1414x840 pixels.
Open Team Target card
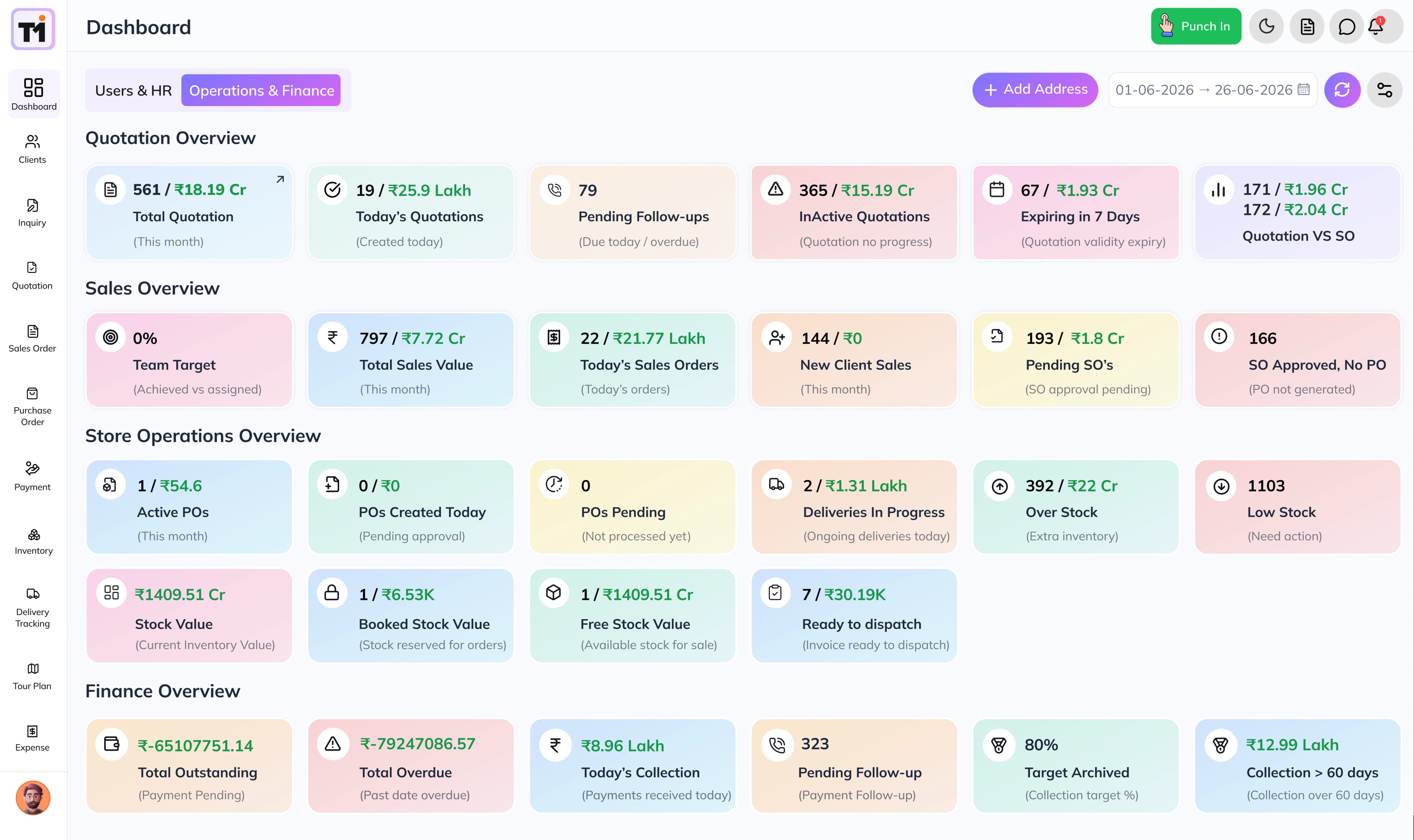(190, 360)
